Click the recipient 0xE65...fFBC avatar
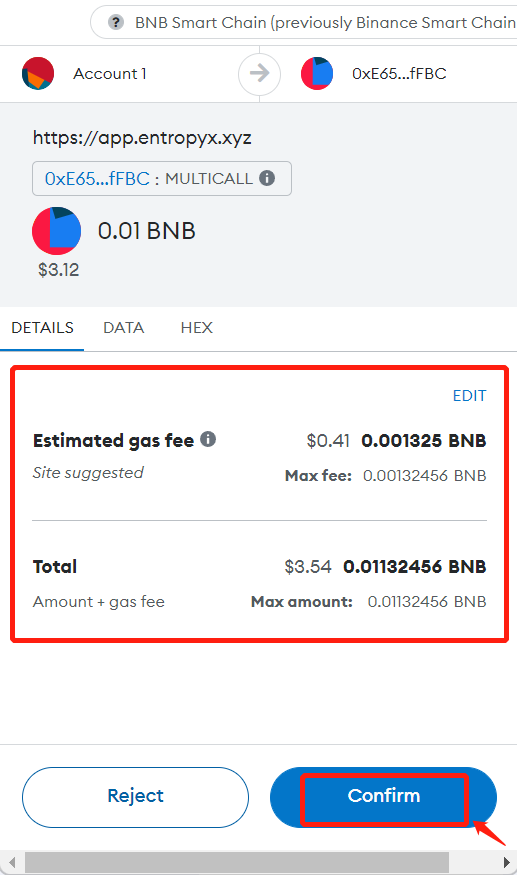 pyautogui.click(x=317, y=73)
